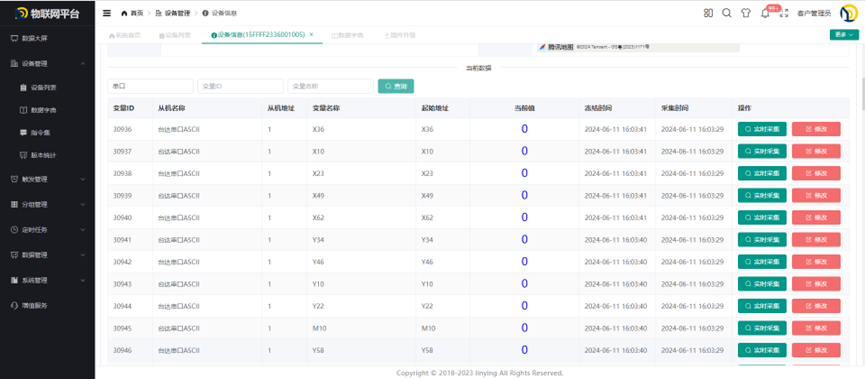The height and width of the screenshot is (379, 865).
Task: Click variable name cell X49
Action: pyautogui.click(x=318, y=195)
